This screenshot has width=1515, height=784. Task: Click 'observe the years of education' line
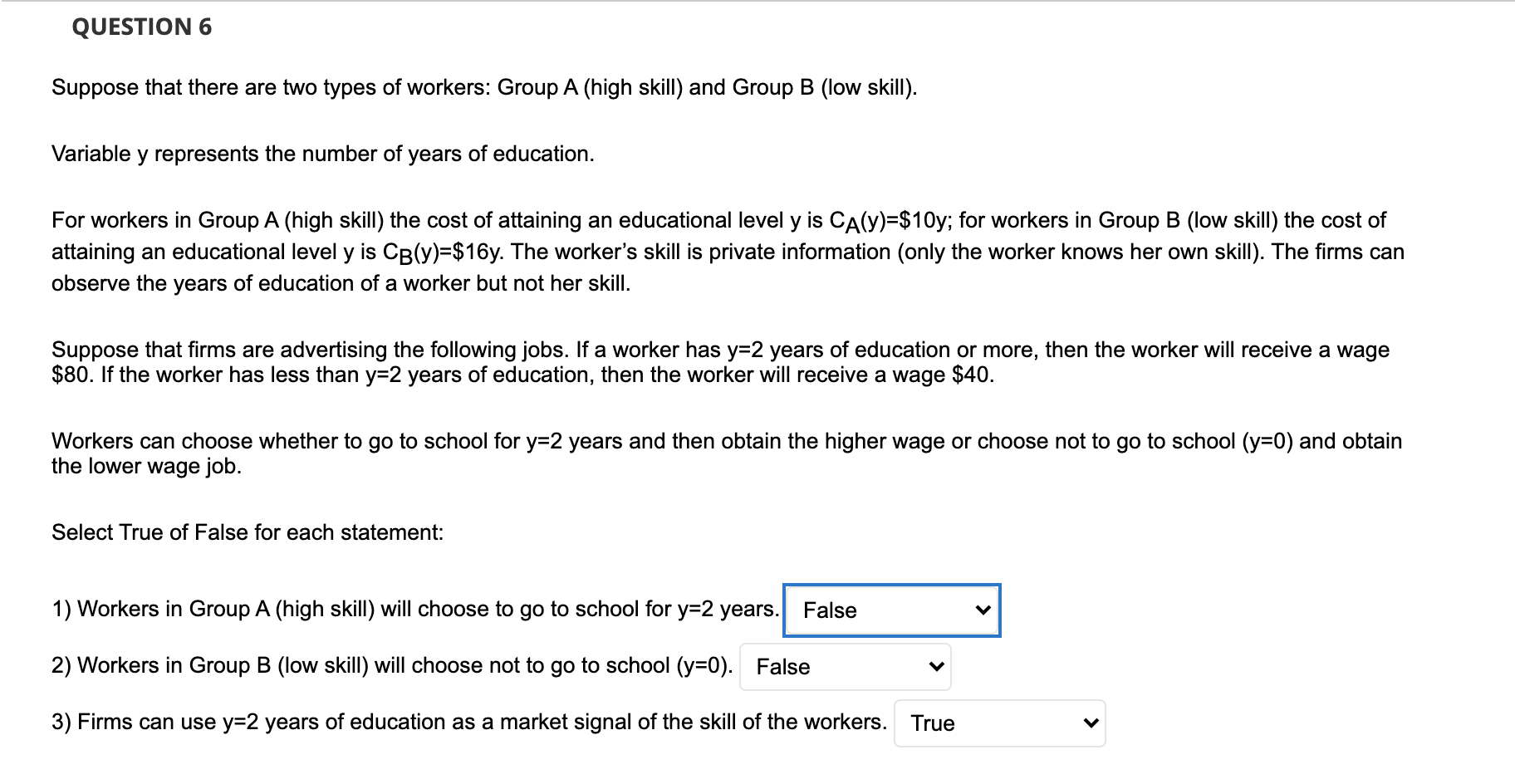[341, 284]
